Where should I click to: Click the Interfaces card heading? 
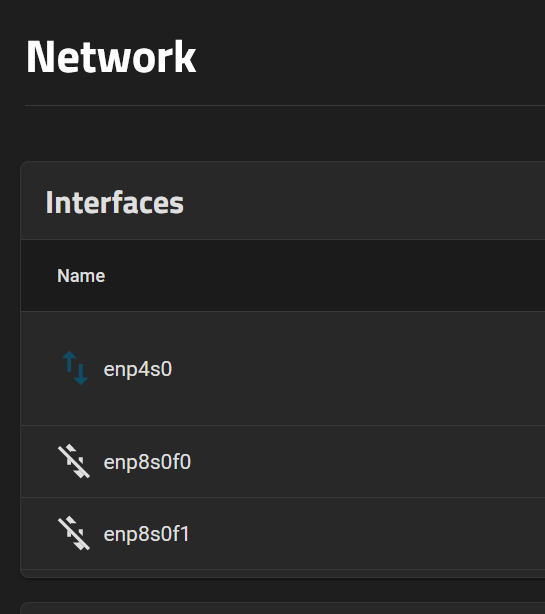pos(114,202)
